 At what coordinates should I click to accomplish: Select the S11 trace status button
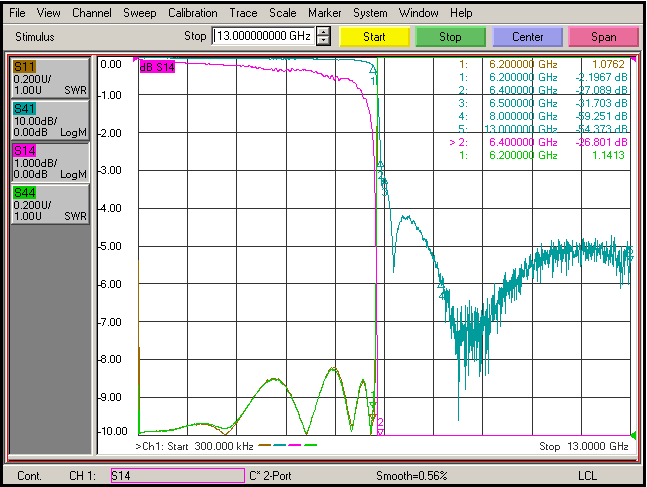(50, 78)
